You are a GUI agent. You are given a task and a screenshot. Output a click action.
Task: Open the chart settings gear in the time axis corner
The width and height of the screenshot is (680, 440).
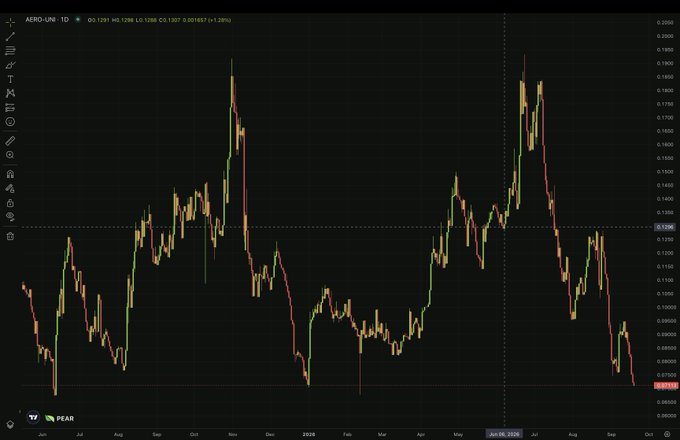click(x=667, y=434)
